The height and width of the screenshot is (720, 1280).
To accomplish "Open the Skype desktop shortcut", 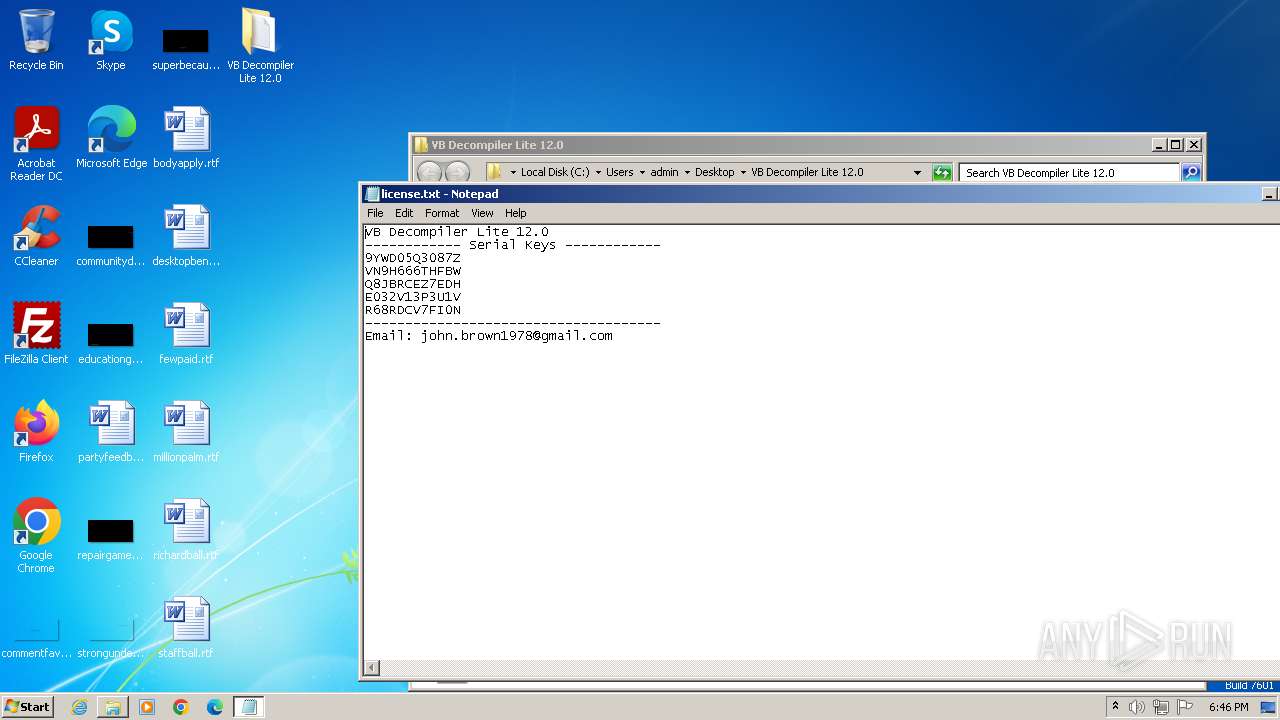I will tap(110, 40).
